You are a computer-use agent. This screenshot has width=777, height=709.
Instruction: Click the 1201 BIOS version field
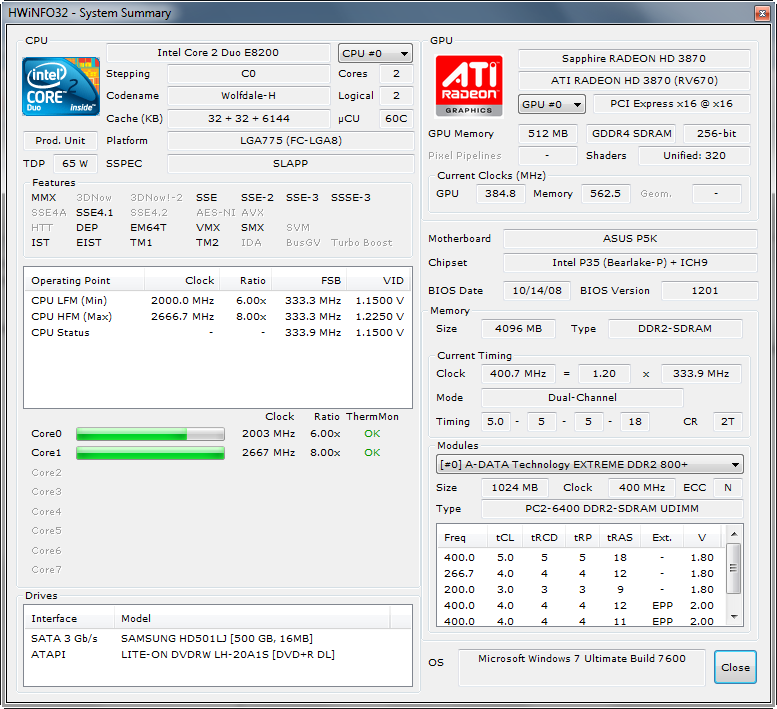point(709,290)
